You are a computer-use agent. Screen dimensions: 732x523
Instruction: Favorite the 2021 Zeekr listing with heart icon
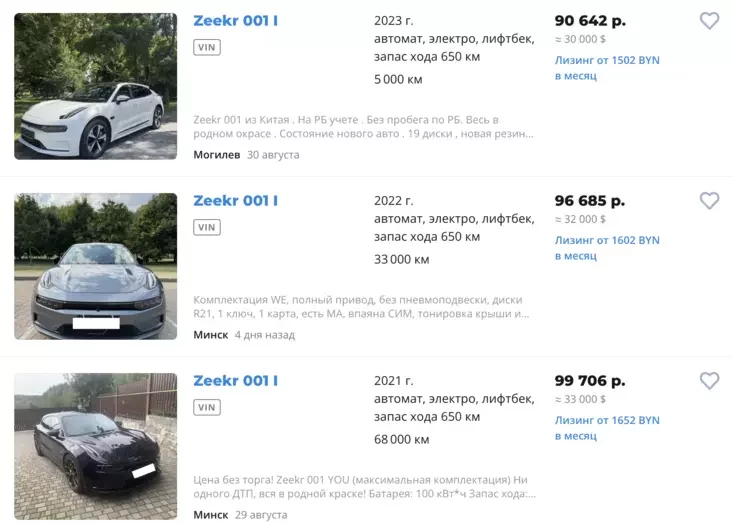709,381
